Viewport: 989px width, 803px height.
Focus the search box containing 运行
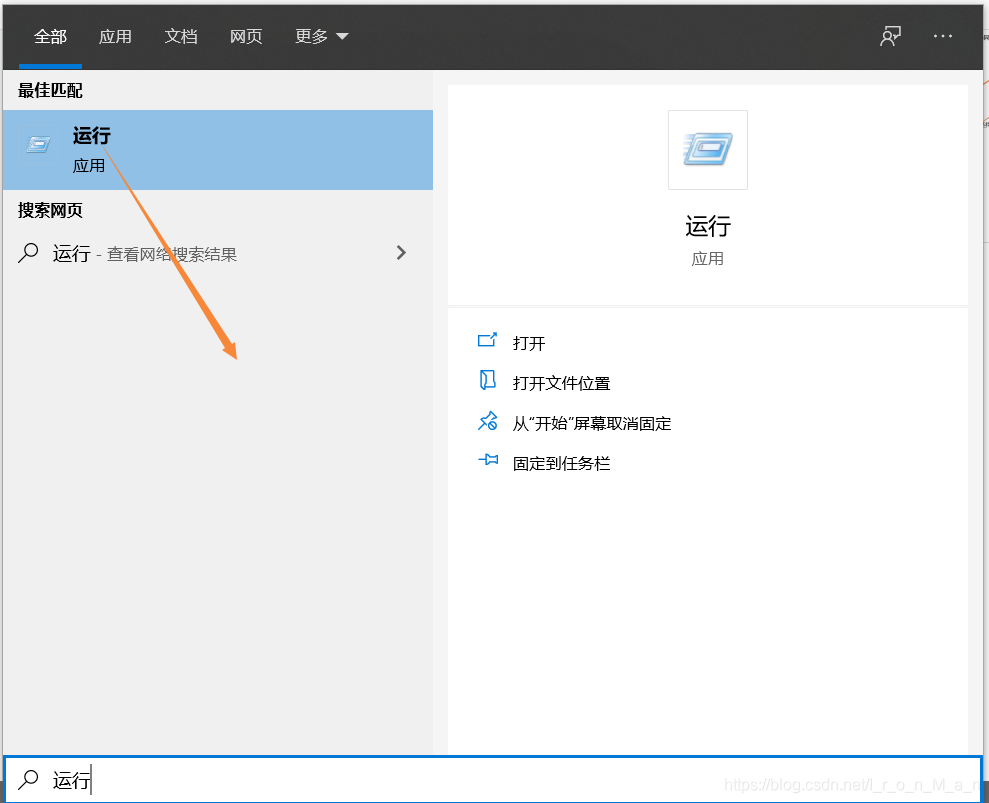coord(493,780)
